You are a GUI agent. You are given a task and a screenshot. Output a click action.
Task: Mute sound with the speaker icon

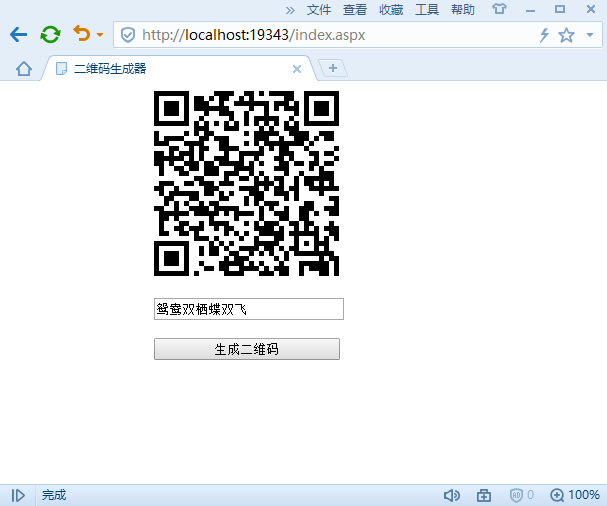click(451, 495)
